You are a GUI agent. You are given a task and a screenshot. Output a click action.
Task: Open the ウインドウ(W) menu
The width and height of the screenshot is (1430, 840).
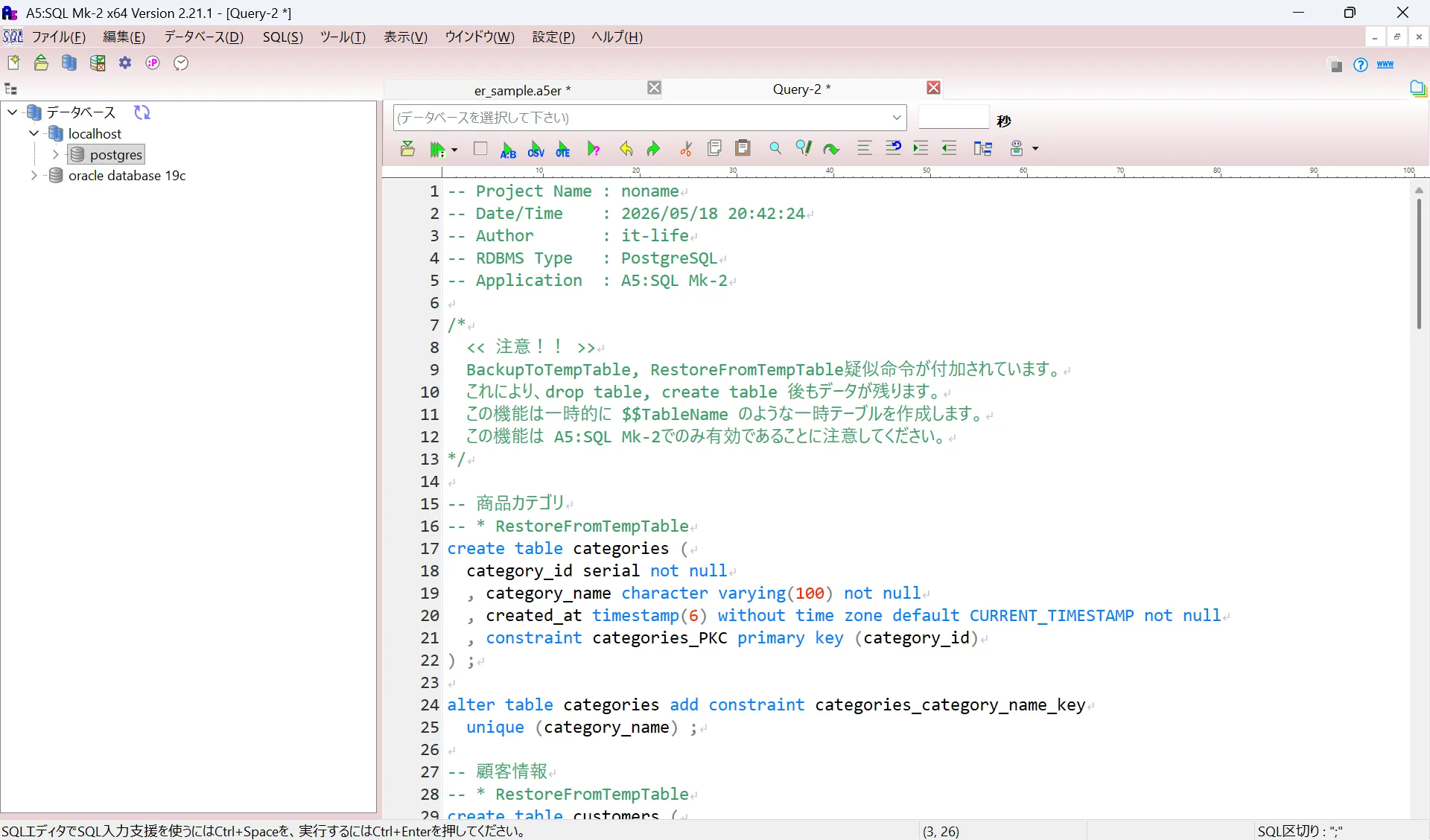tap(480, 37)
